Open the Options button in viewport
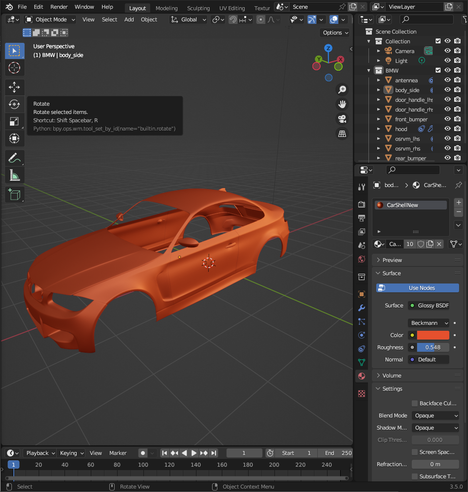The height and width of the screenshot is (492, 468). tap(335, 33)
